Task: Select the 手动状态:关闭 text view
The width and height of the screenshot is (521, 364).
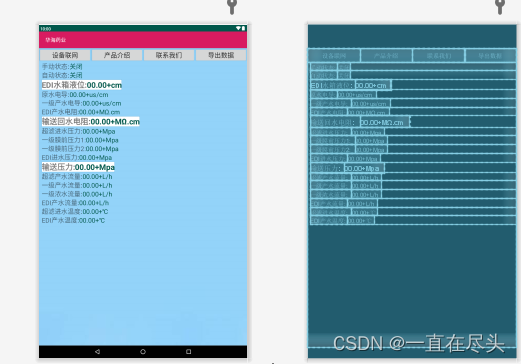Action: coord(62,66)
